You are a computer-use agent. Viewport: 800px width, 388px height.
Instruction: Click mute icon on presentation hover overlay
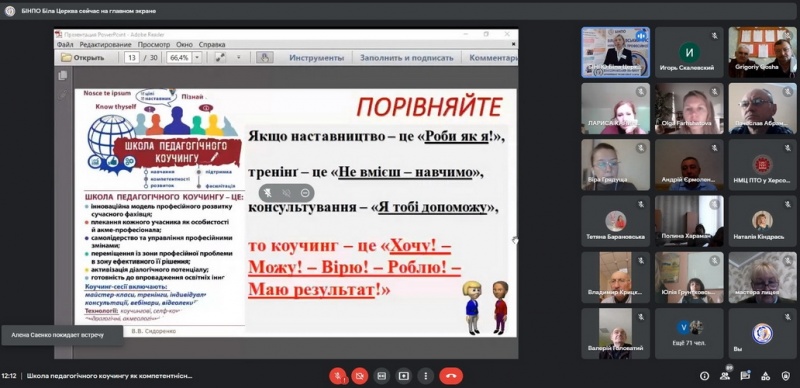pos(268,193)
